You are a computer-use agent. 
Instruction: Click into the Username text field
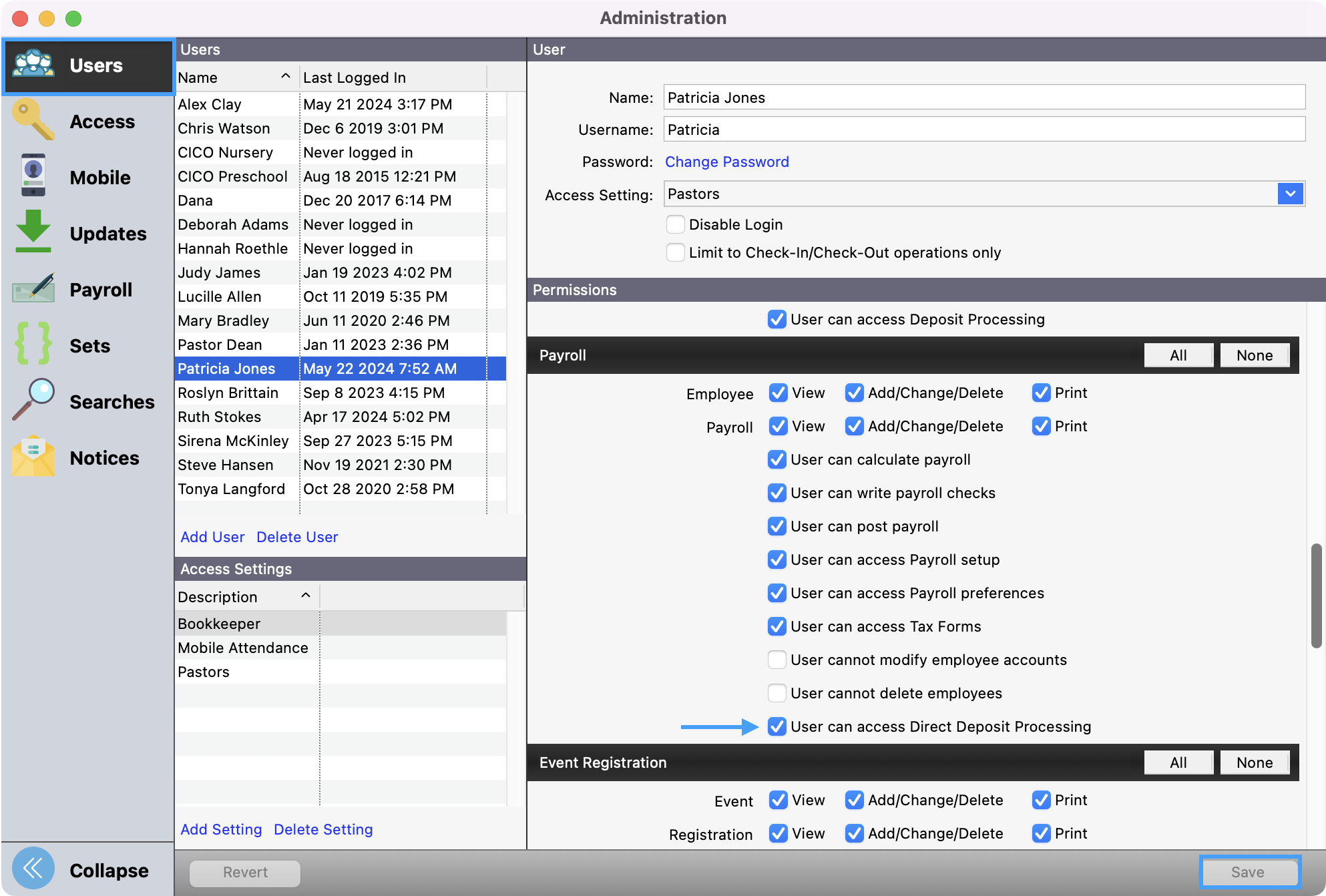pos(983,130)
